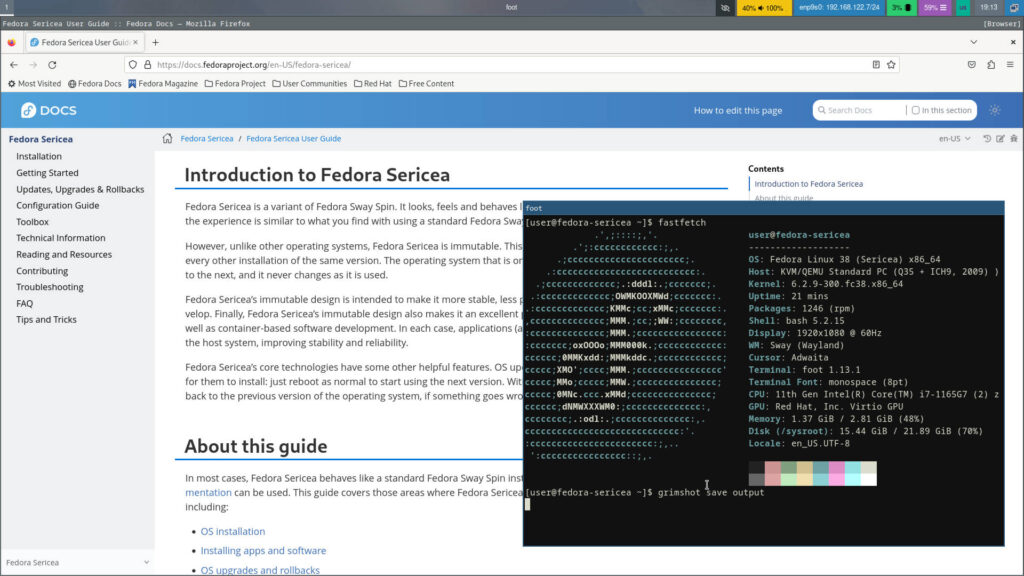The image size is (1024, 576).
Task: Bookmark this page with the star icon
Action: (891, 62)
